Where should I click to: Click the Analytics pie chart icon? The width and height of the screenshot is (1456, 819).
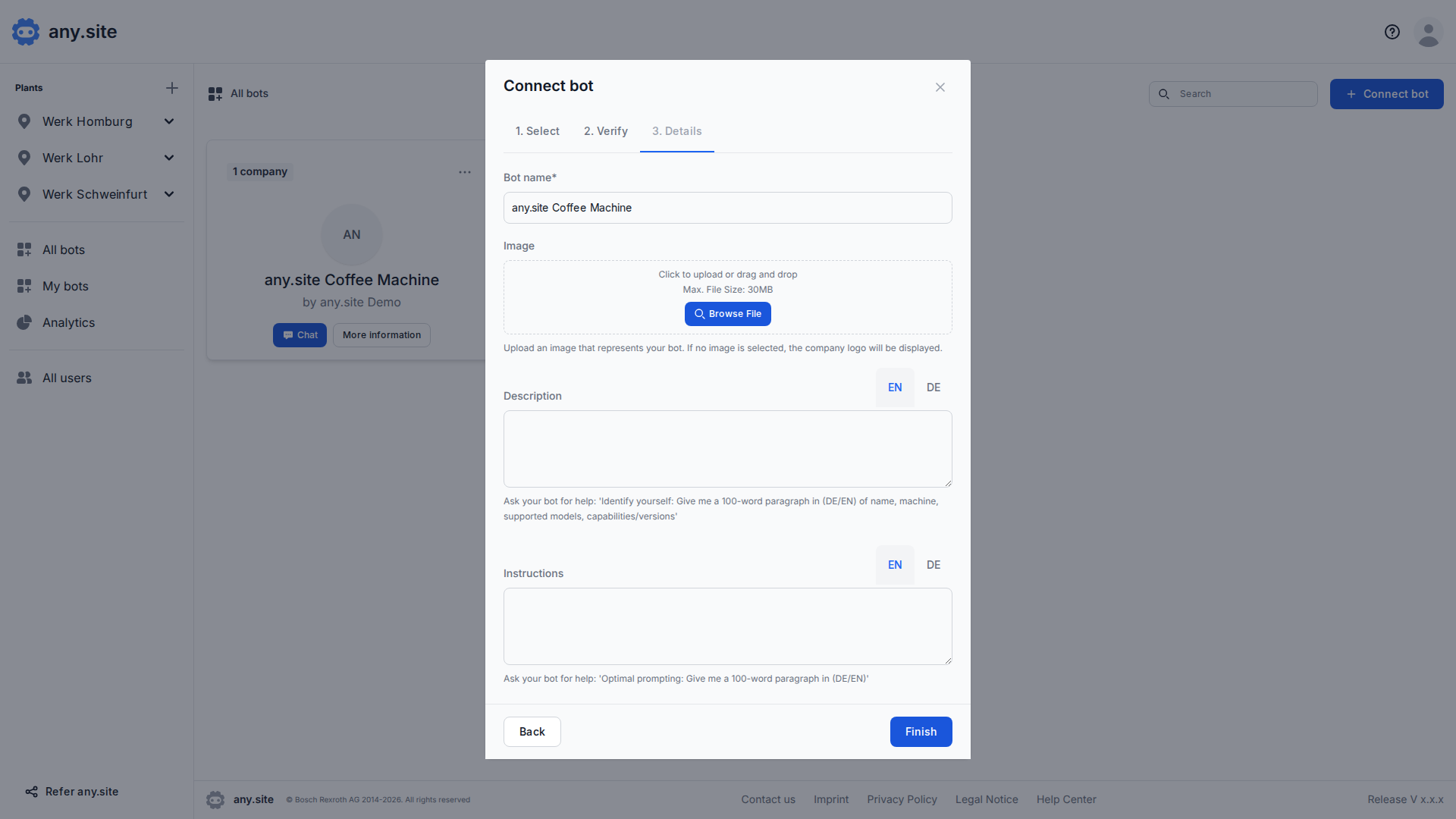click(24, 322)
